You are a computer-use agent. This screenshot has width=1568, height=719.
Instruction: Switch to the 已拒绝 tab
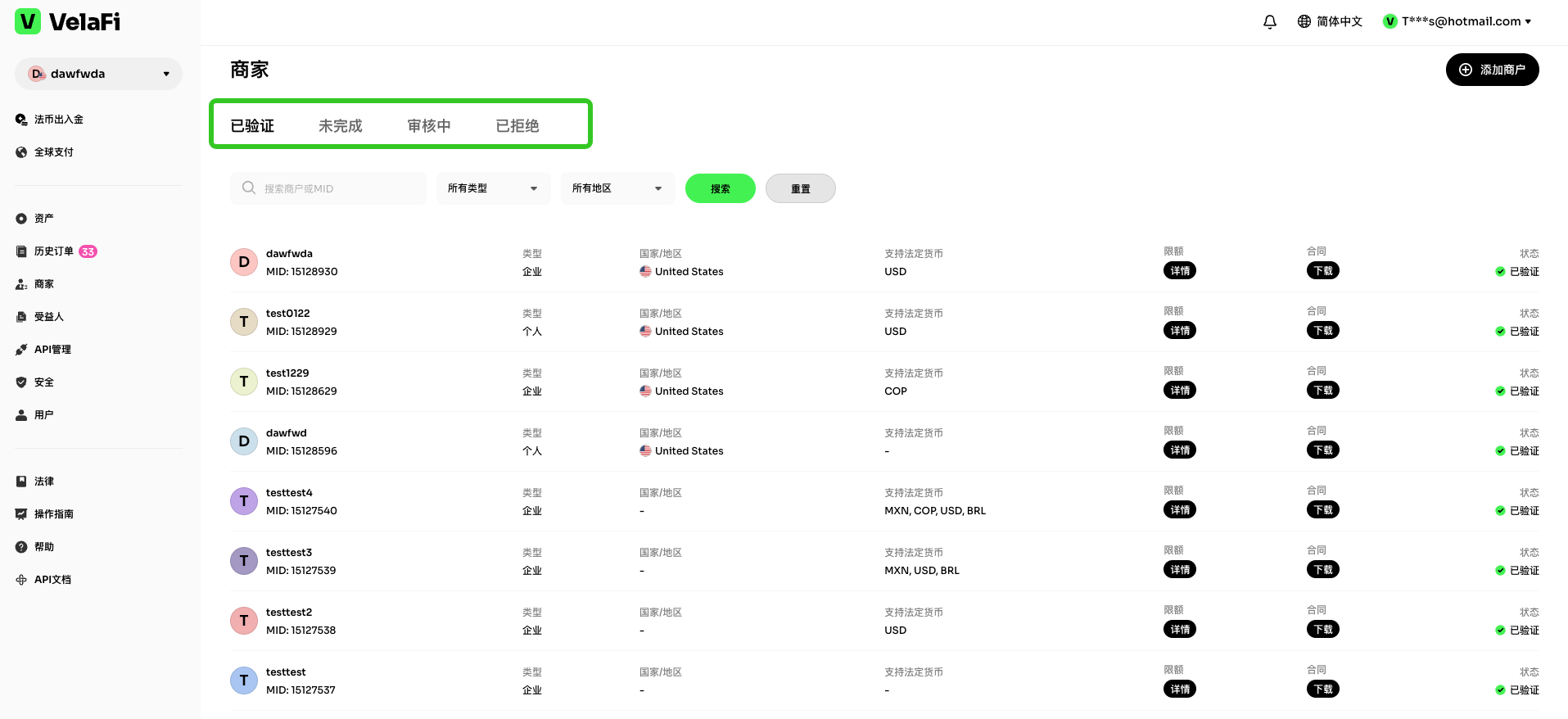(x=517, y=126)
